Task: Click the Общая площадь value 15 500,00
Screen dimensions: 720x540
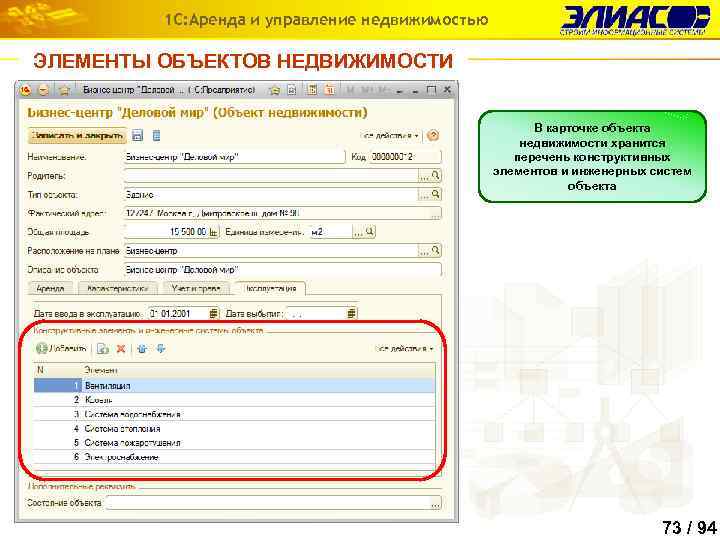Action: 166,232
